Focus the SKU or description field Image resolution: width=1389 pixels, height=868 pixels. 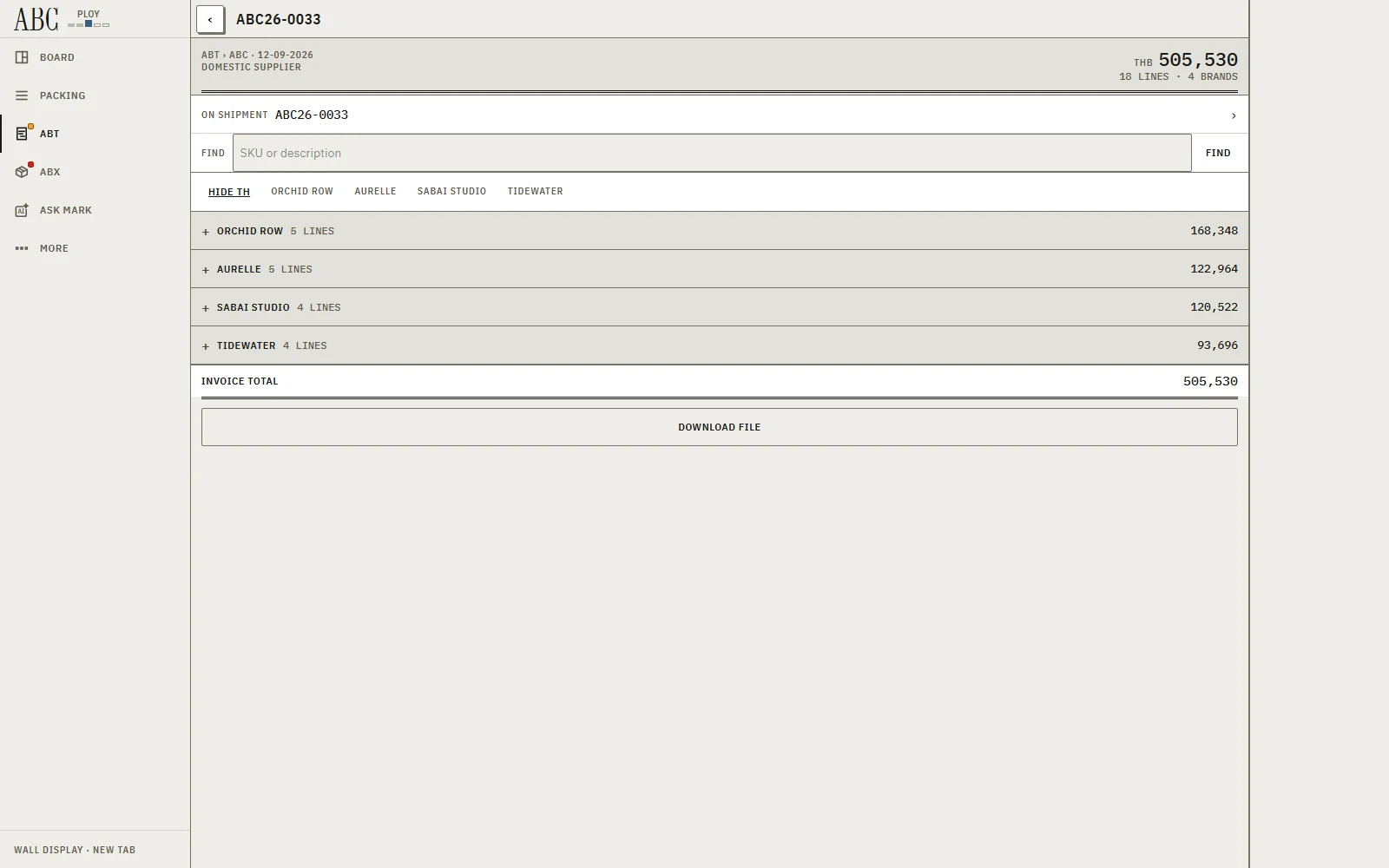[712, 153]
